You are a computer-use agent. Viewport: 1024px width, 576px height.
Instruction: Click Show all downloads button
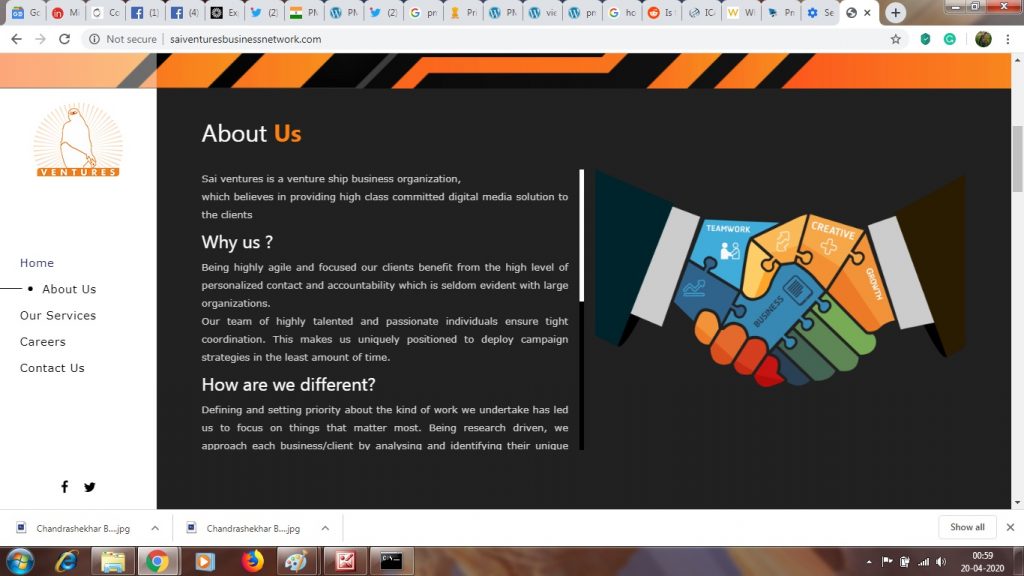click(x=967, y=527)
